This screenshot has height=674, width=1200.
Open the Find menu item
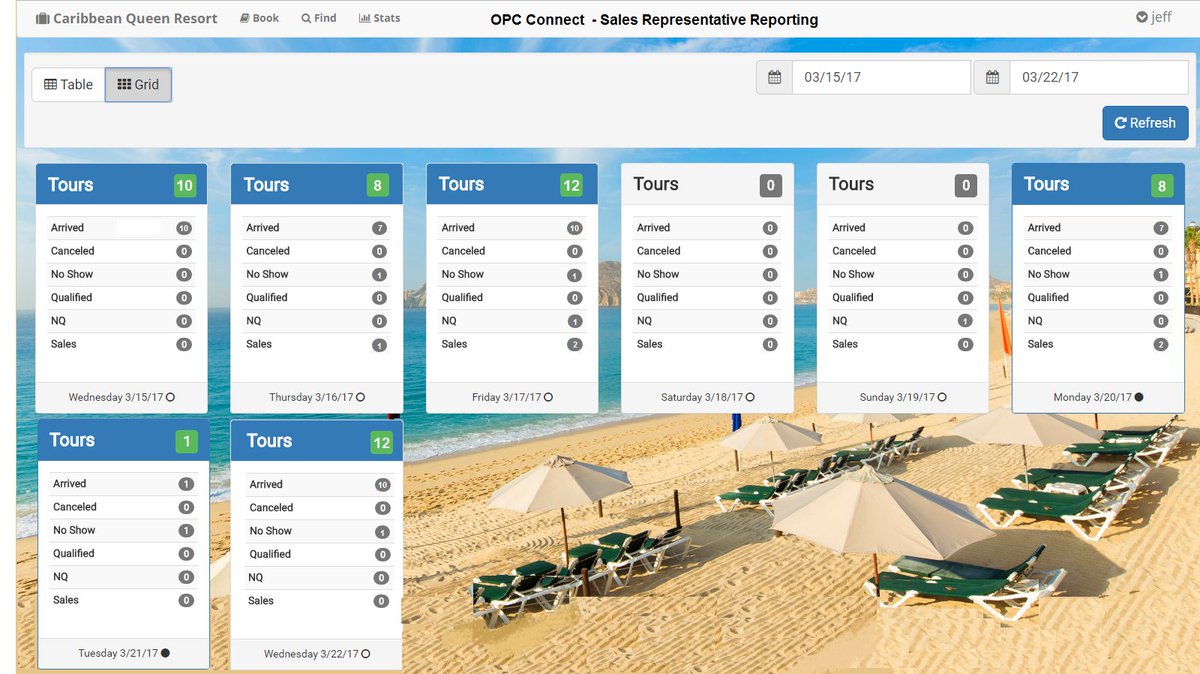319,18
